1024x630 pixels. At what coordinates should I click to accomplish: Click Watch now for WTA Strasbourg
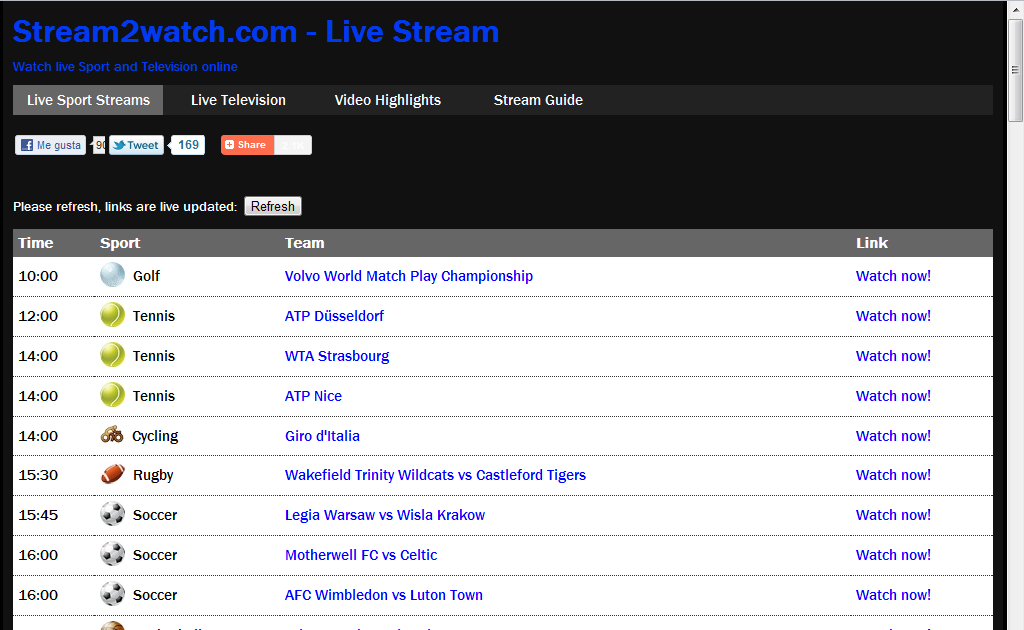[893, 356]
